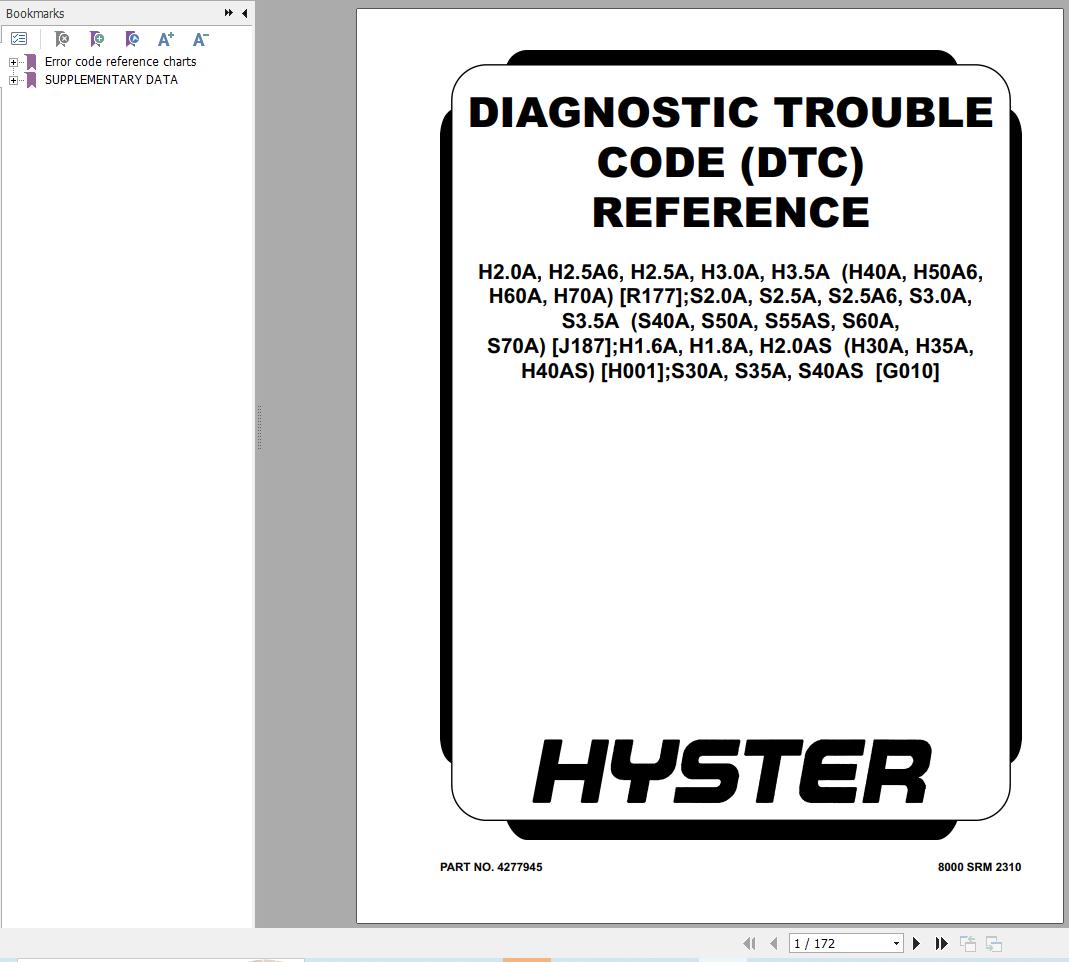This screenshot has width=1069, height=962.
Task: Open the Error code reference charts bookmark
Action: [x=121, y=61]
